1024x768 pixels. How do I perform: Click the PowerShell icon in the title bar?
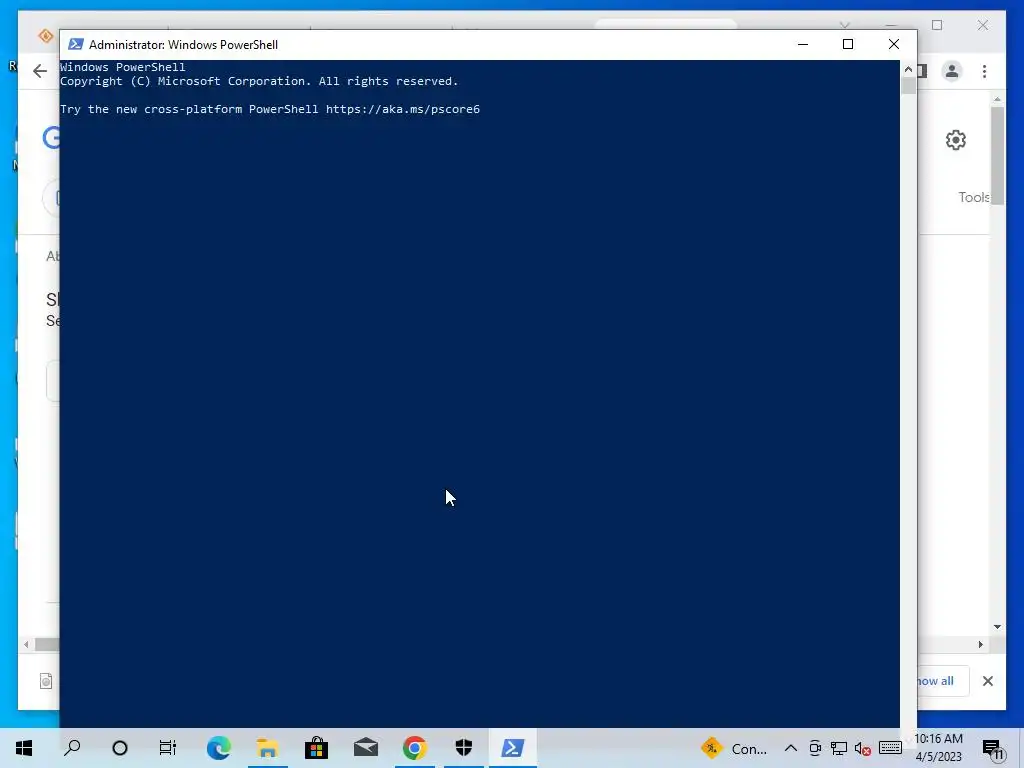(76, 44)
